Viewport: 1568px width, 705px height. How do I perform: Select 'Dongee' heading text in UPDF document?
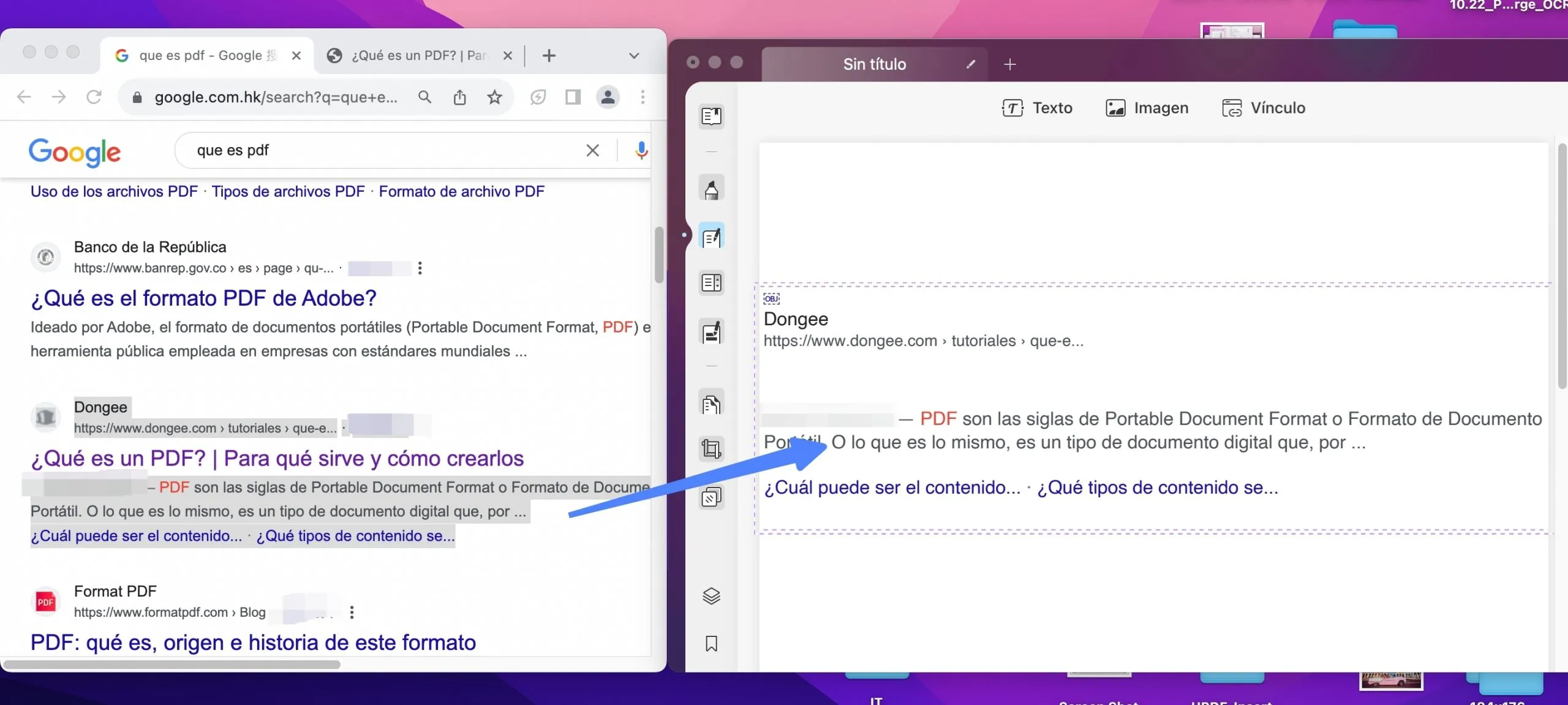(795, 319)
